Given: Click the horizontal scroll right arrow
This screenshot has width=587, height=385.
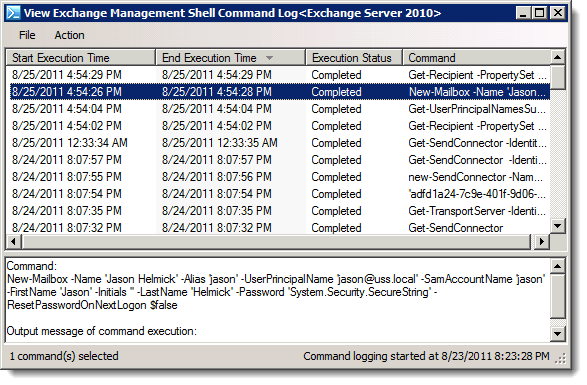Looking at the screenshot, I should [541, 242].
